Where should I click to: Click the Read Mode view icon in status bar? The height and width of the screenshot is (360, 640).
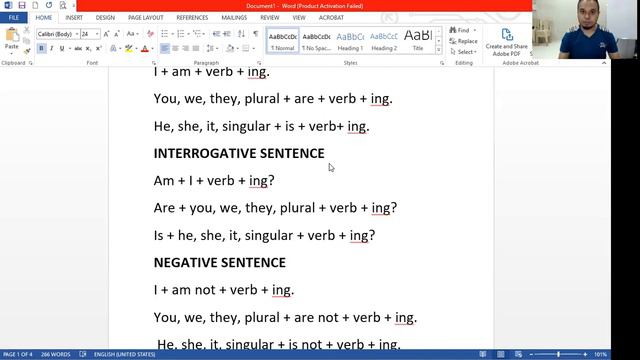482,354
